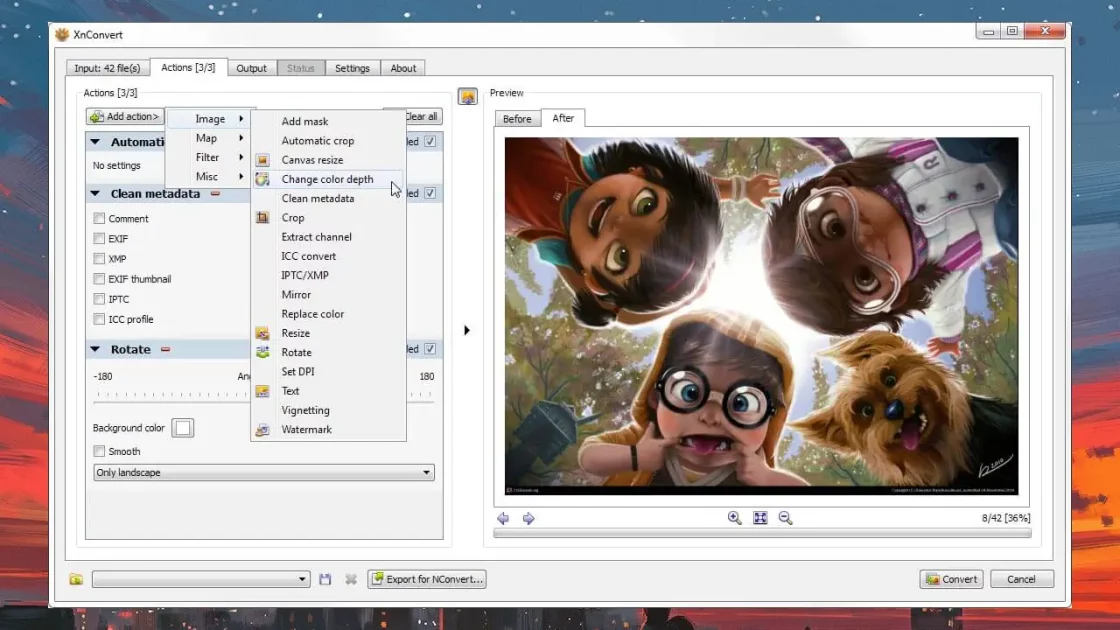
Task: Switch to the Output tab
Action: tap(251, 68)
